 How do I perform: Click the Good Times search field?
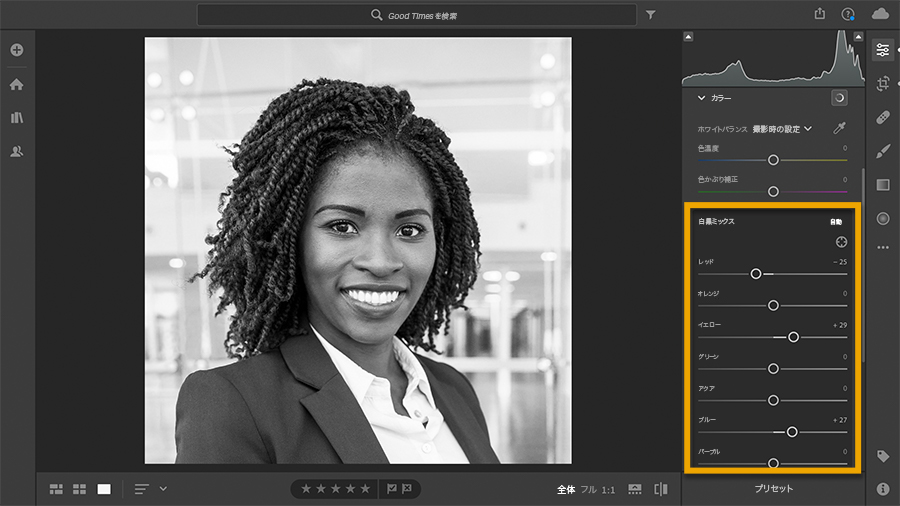[x=417, y=15]
